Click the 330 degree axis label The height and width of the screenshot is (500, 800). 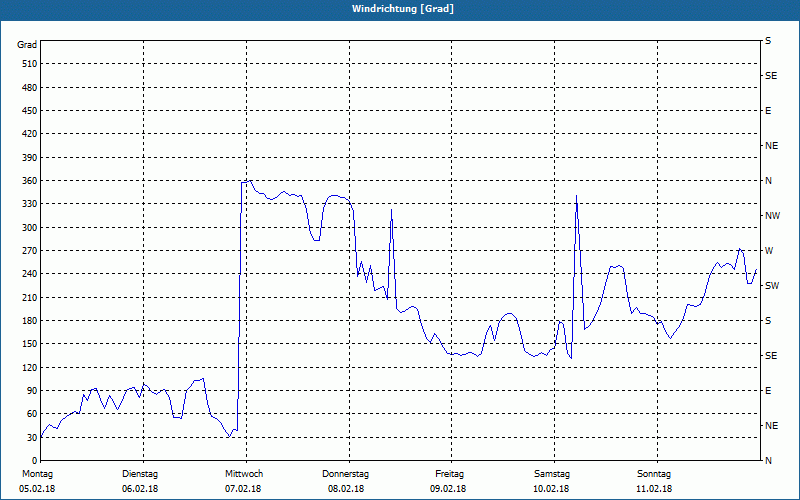coord(30,204)
